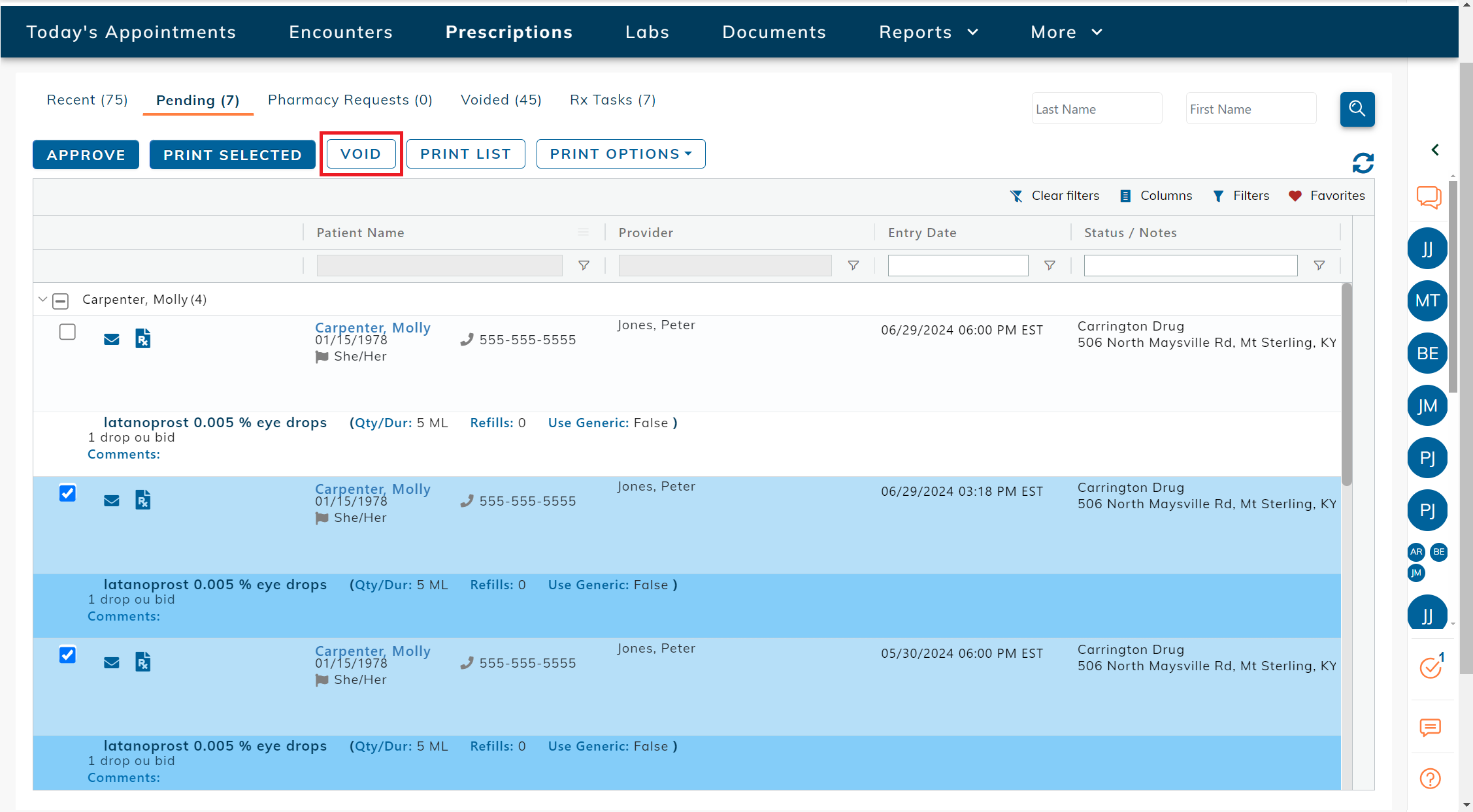The height and width of the screenshot is (812, 1473).
Task: Open the small AR avatar
Action: point(1416,552)
